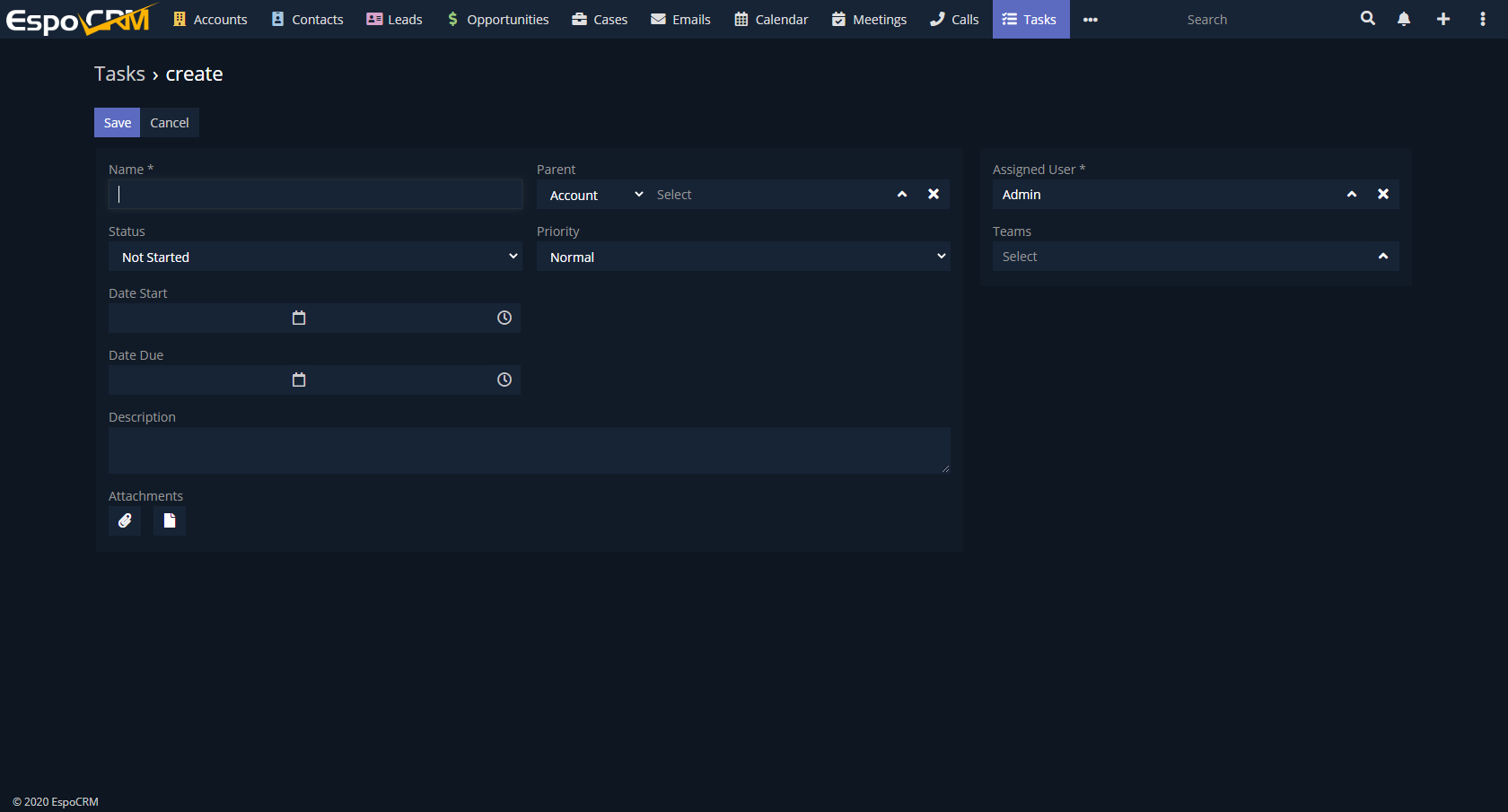1508x812 pixels.
Task: Open the Teams selection arrow
Action: (x=1383, y=257)
